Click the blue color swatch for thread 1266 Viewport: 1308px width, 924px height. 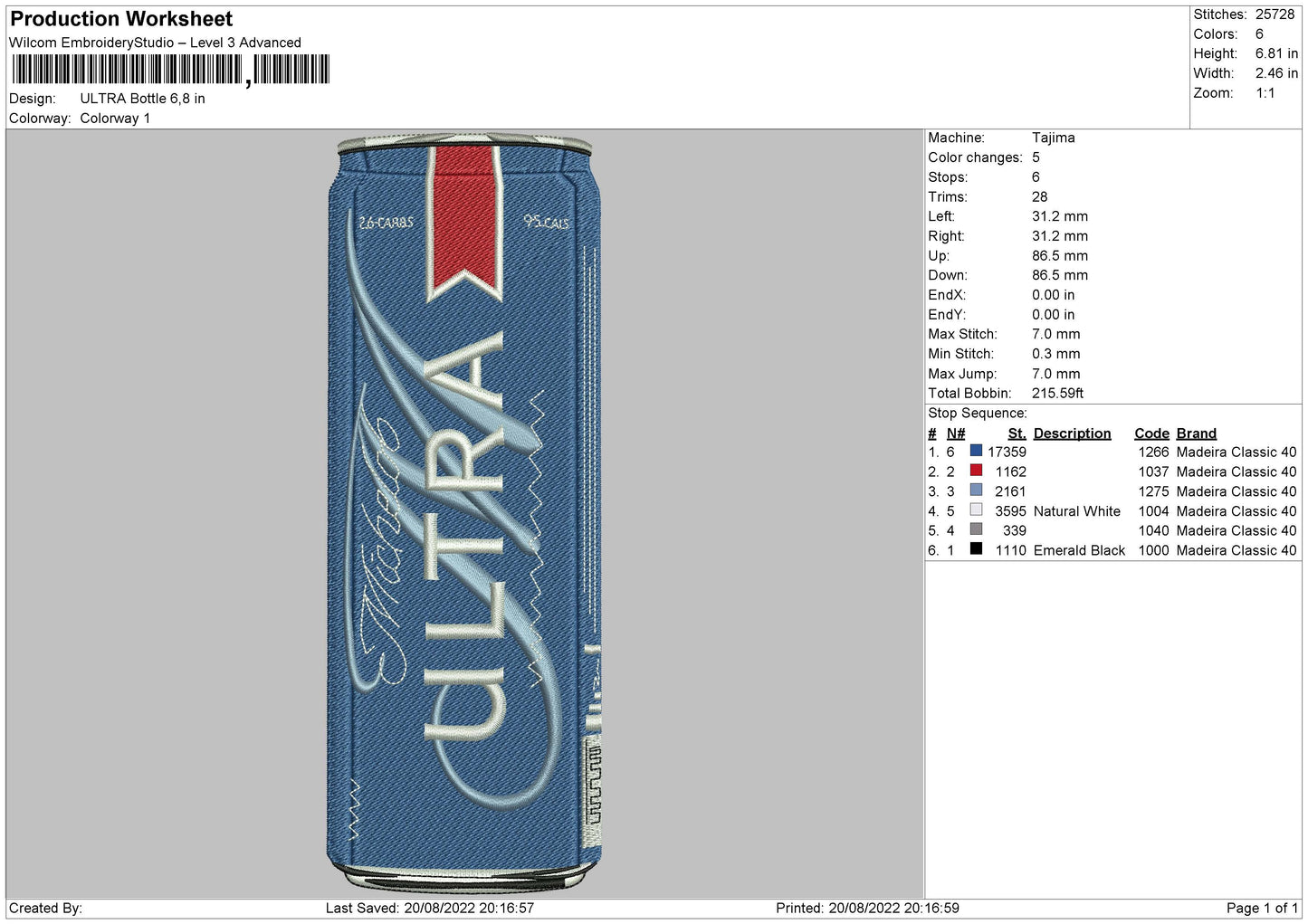tap(976, 451)
